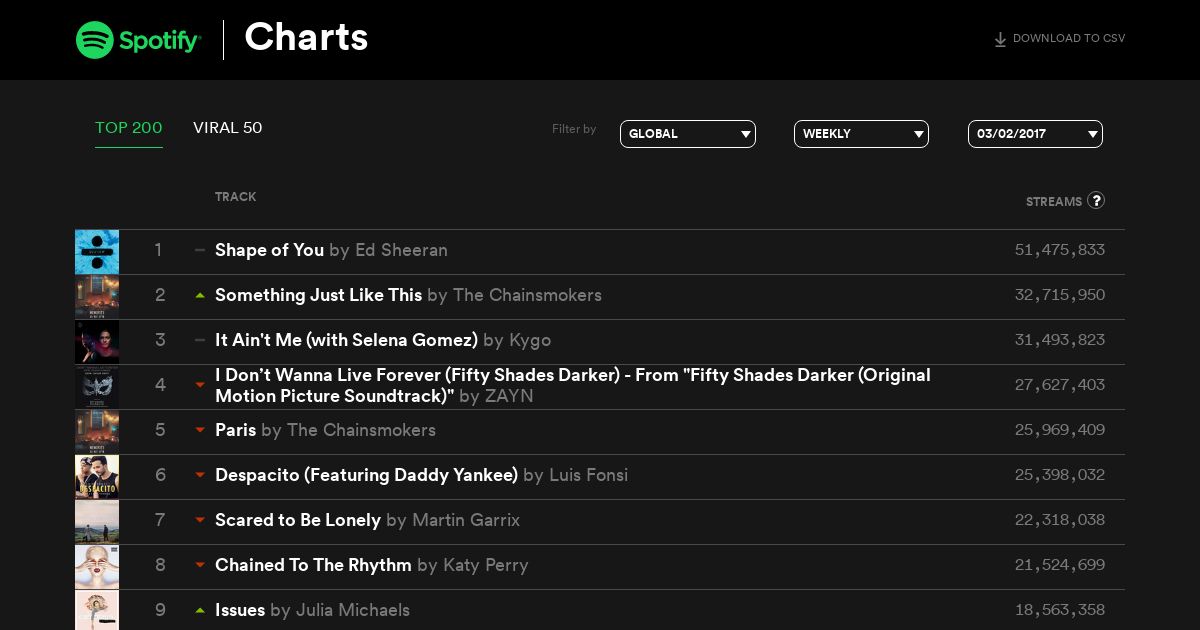Click the Shape of You album thumbnail
The width and height of the screenshot is (1200, 630).
97,252
